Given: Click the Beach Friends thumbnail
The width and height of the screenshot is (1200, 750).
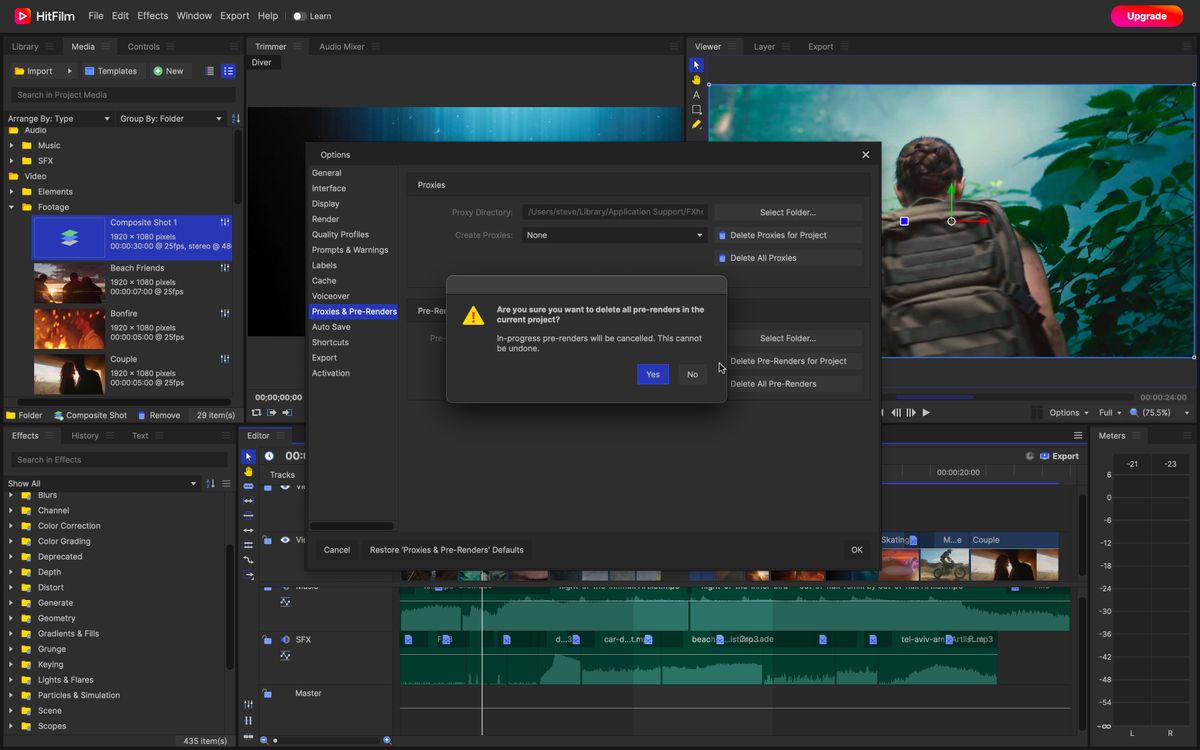Looking at the screenshot, I should [x=69, y=283].
